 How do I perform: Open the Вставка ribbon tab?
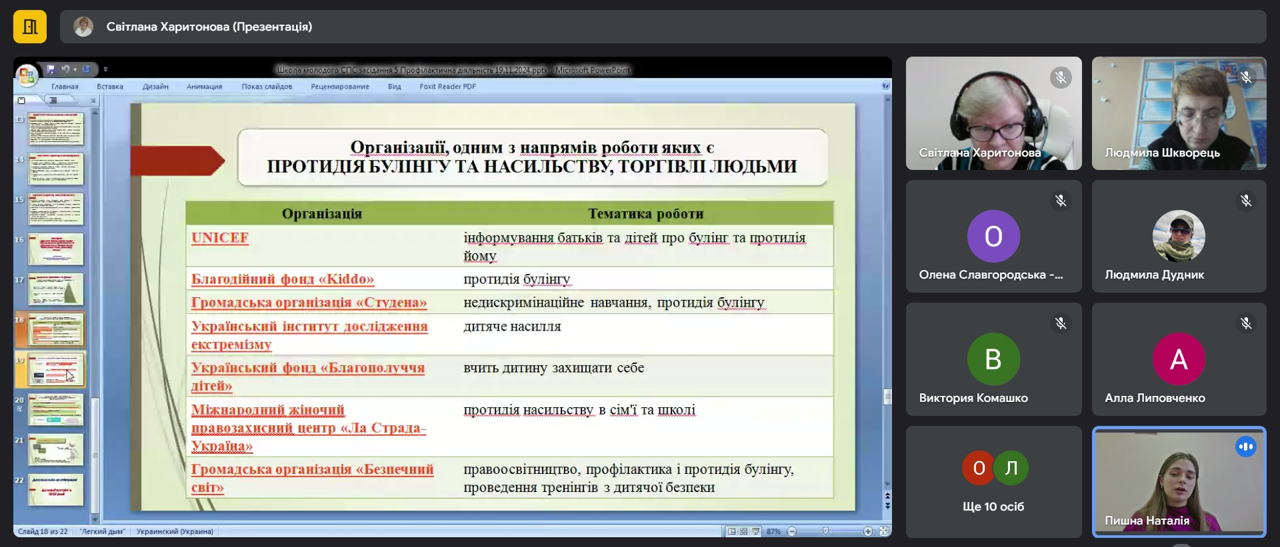coord(110,87)
